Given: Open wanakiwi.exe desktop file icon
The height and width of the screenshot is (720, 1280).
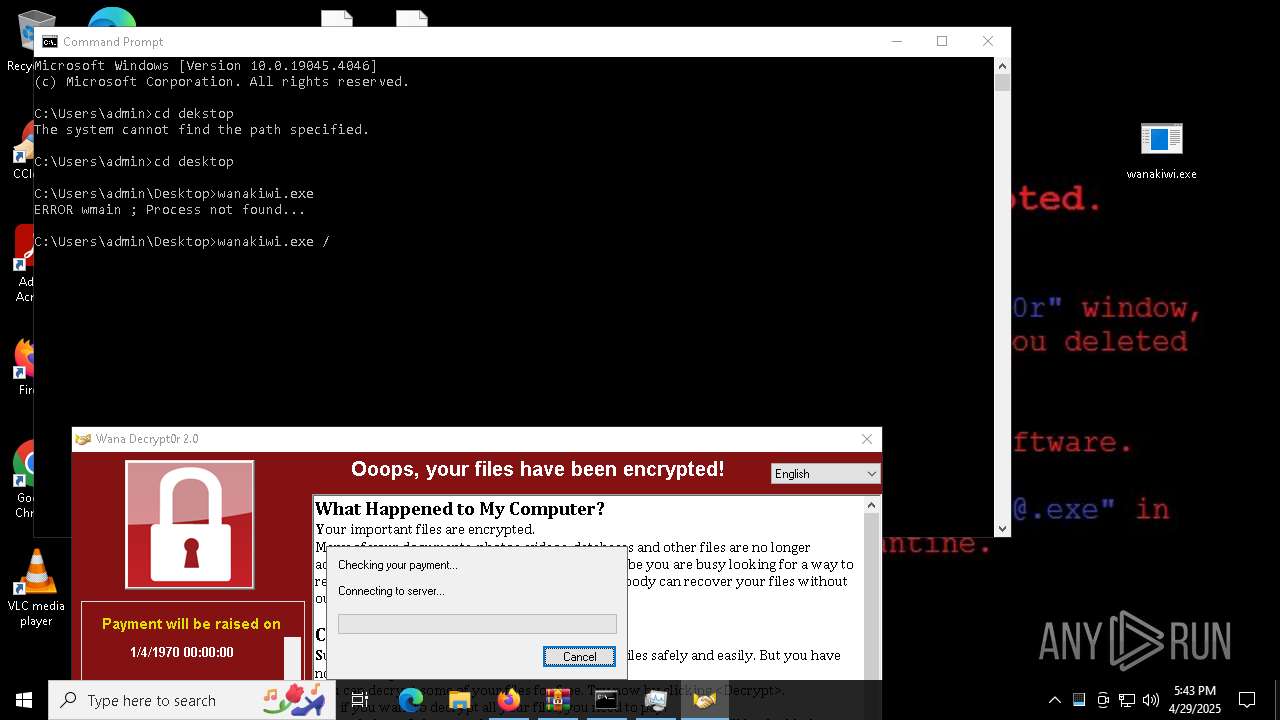Looking at the screenshot, I should coord(1161,150).
